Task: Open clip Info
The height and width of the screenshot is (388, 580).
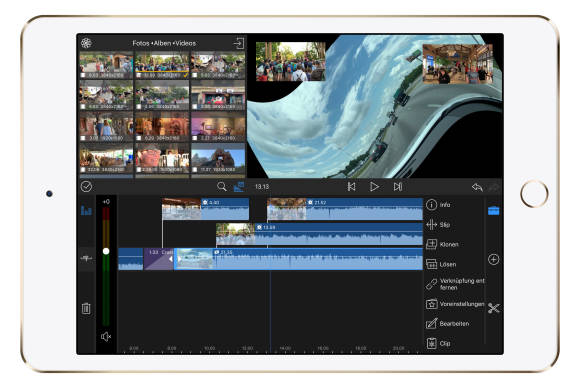Action: (x=439, y=205)
